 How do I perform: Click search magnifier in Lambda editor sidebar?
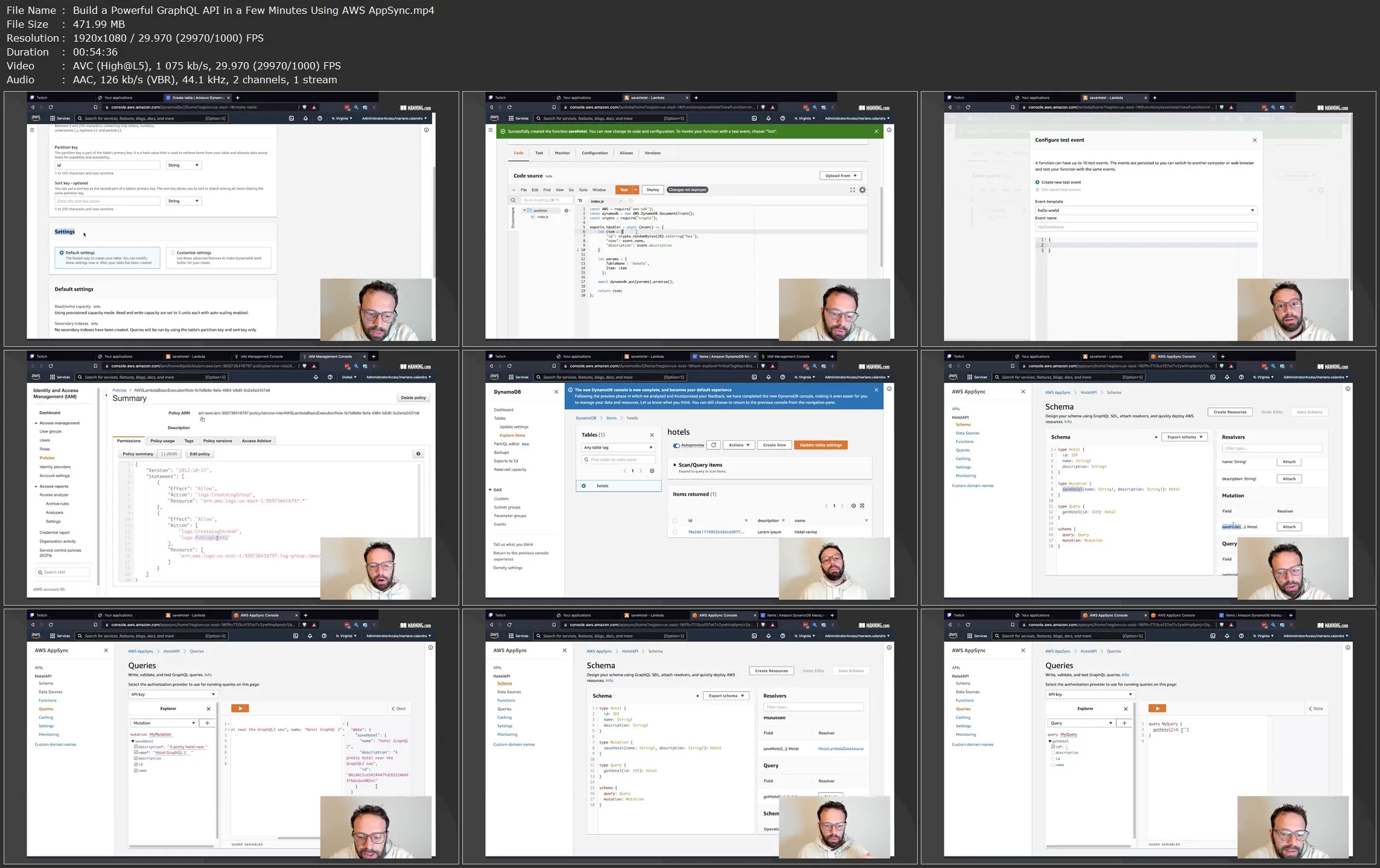click(514, 200)
